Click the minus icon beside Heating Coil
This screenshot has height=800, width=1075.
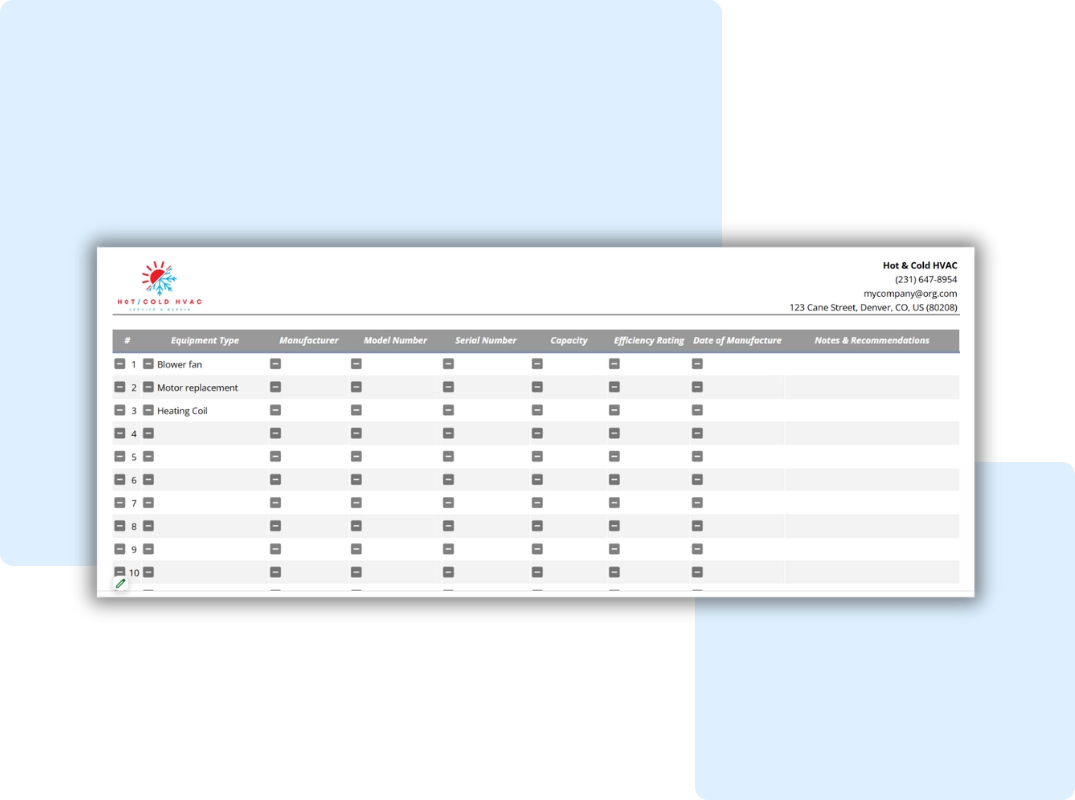coord(148,410)
